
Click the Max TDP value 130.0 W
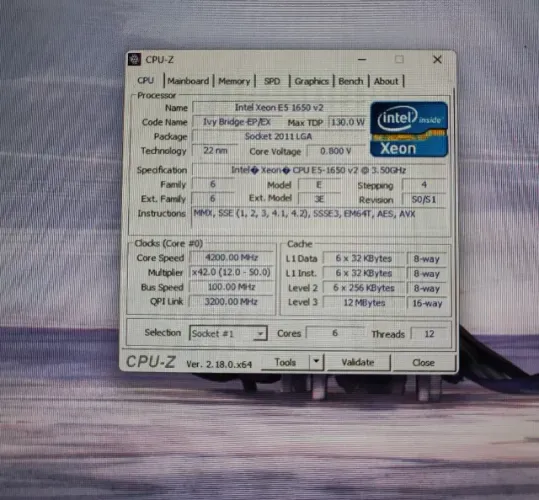[348, 122]
